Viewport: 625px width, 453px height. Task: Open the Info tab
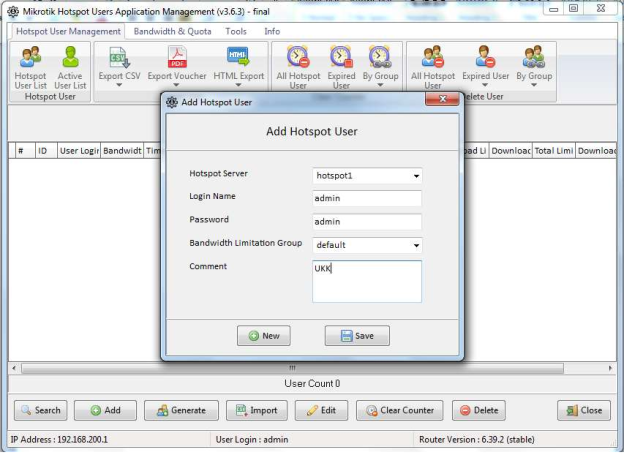pos(272,31)
